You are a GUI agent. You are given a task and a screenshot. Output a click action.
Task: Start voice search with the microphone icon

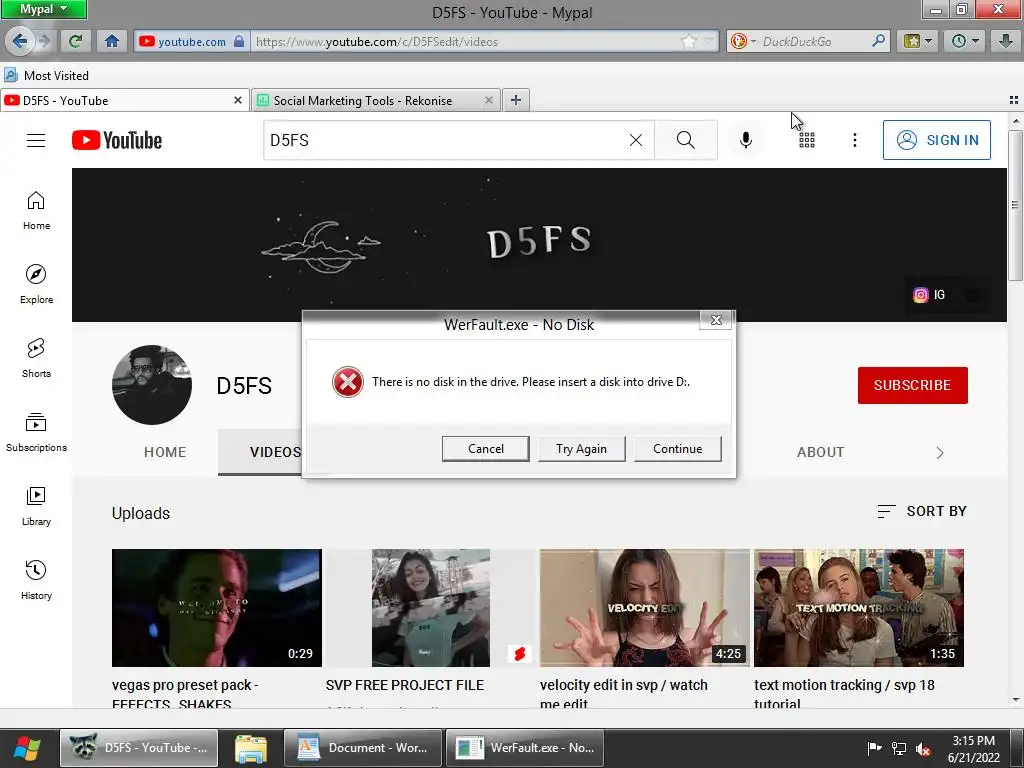click(746, 140)
